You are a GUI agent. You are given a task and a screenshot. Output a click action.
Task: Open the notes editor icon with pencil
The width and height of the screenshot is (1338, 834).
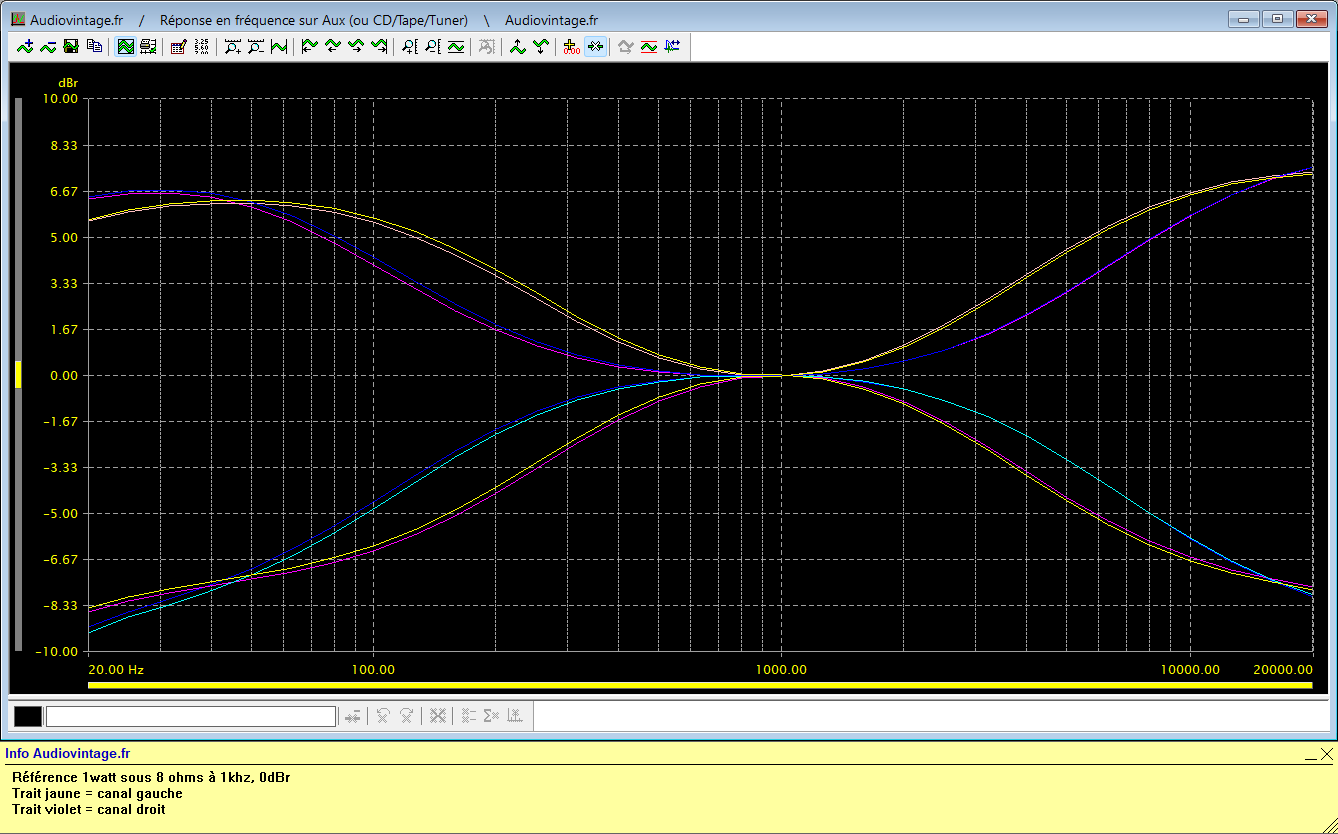click(179, 46)
